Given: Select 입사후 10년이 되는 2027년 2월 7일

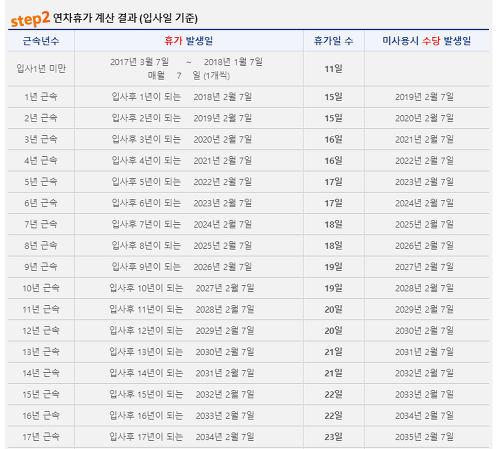Looking at the screenshot, I should point(182,288).
